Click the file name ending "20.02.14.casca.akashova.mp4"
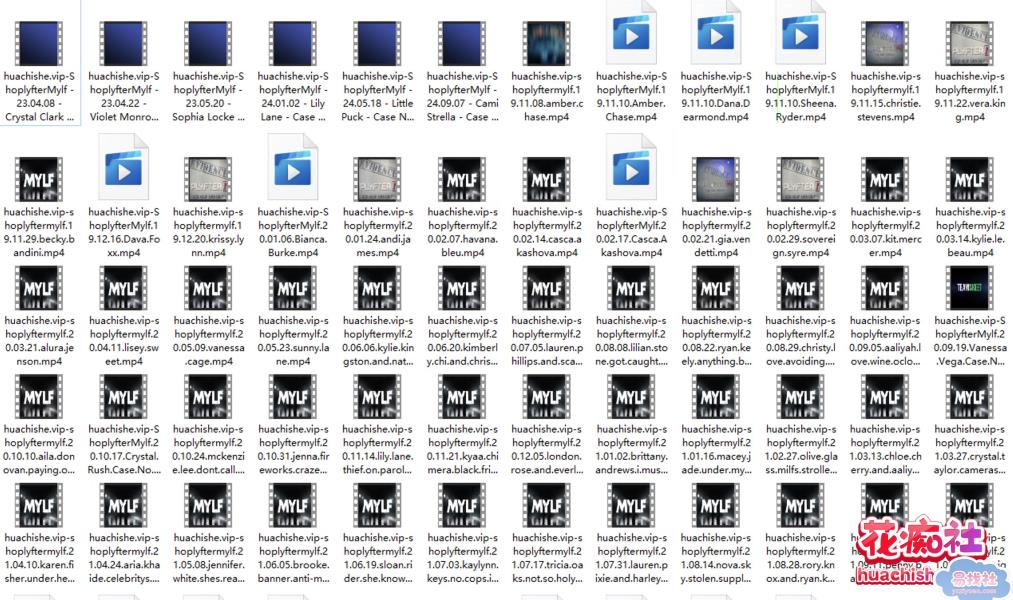The height and width of the screenshot is (600, 1013). tap(547, 232)
